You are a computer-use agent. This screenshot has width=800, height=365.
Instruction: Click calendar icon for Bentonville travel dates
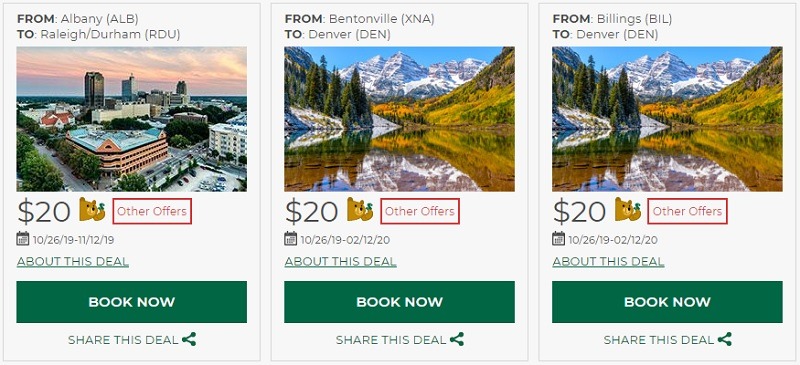coord(291,238)
